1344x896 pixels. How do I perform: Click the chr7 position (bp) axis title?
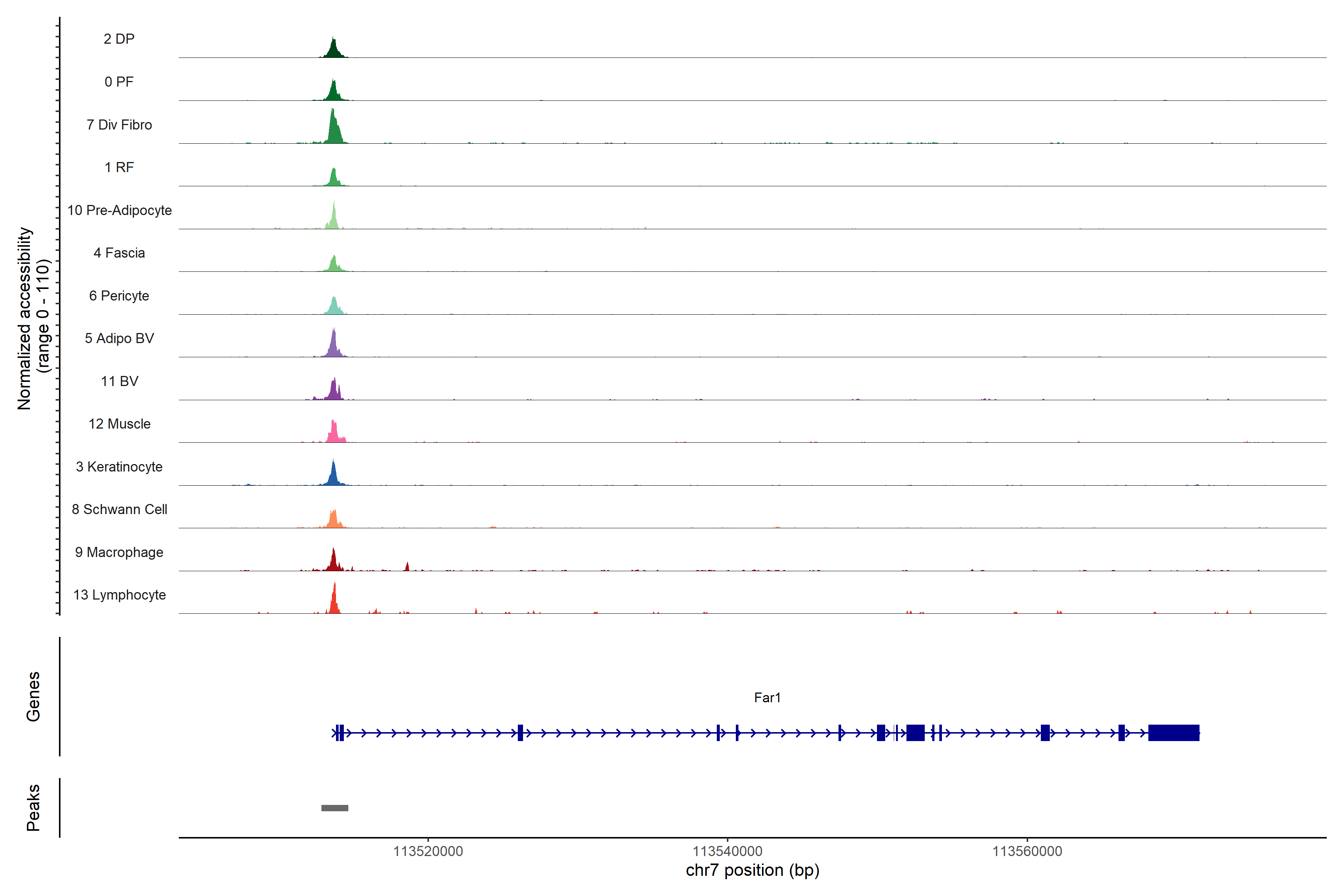point(752,870)
